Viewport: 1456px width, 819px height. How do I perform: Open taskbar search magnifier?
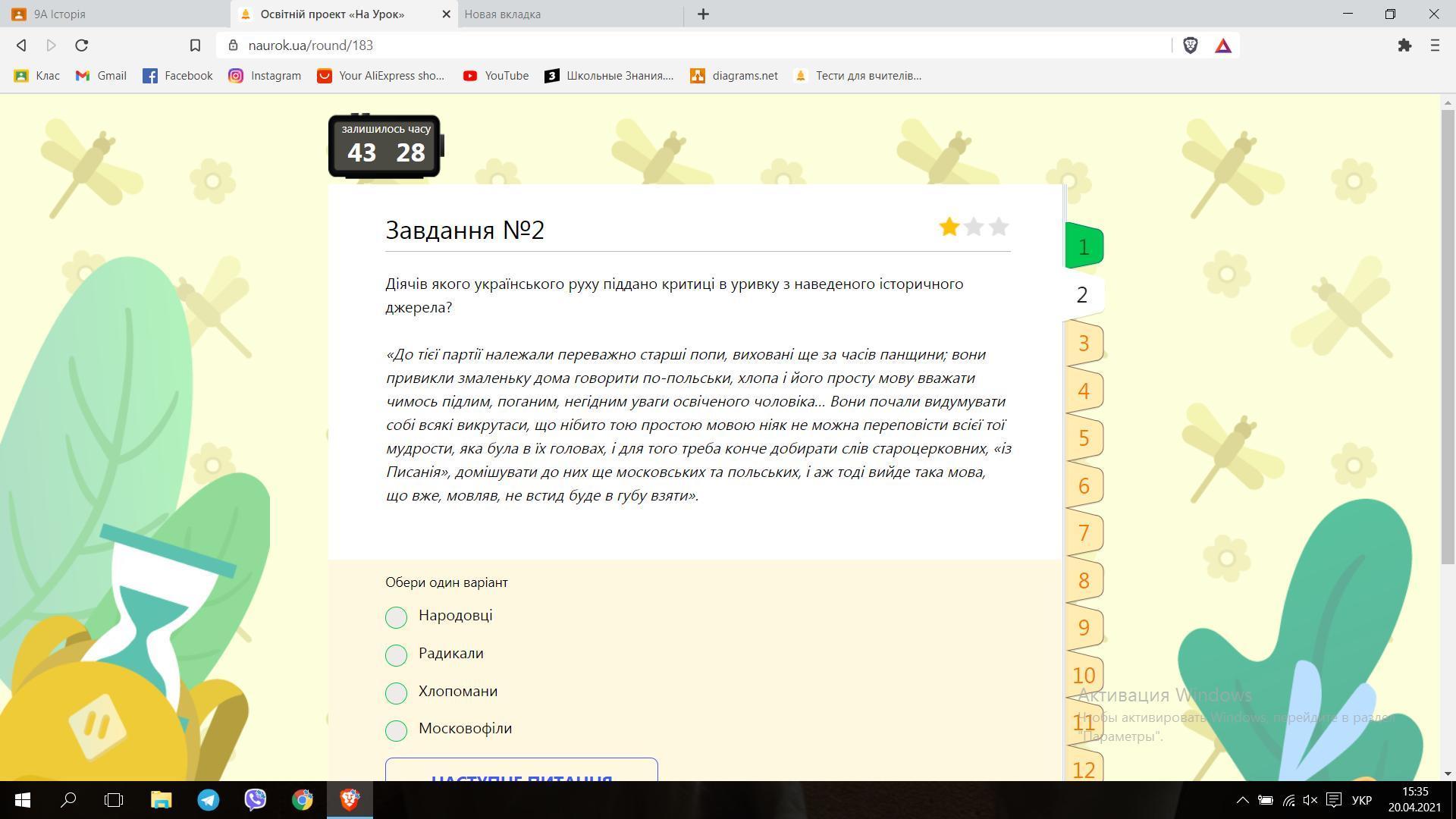(68, 800)
